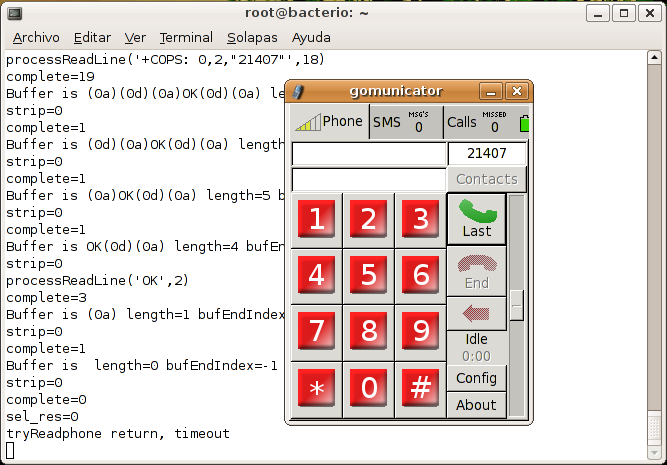Screen dimensions: 667x465
Task: Click the 'complete=0' terminal line
Action: click(46, 400)
